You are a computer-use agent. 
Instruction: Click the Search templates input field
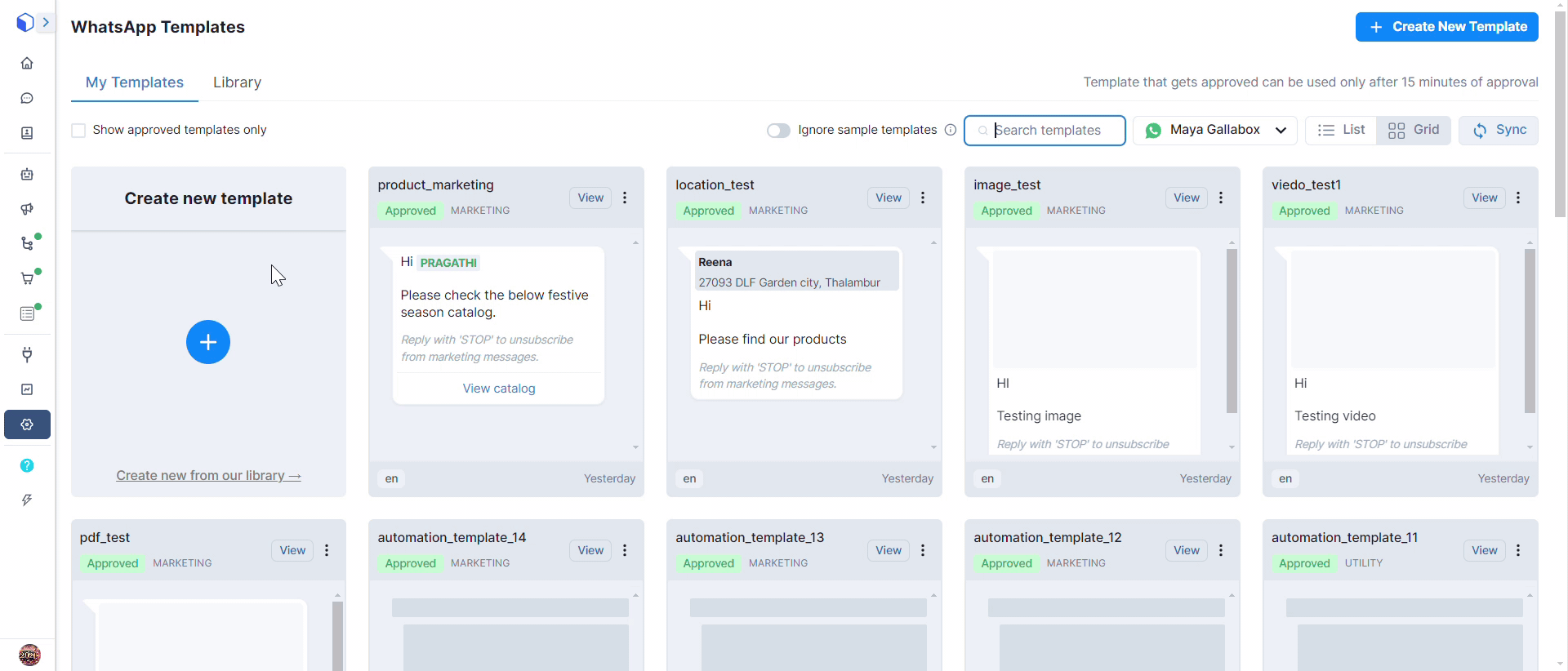click(x=1053, y=131)
